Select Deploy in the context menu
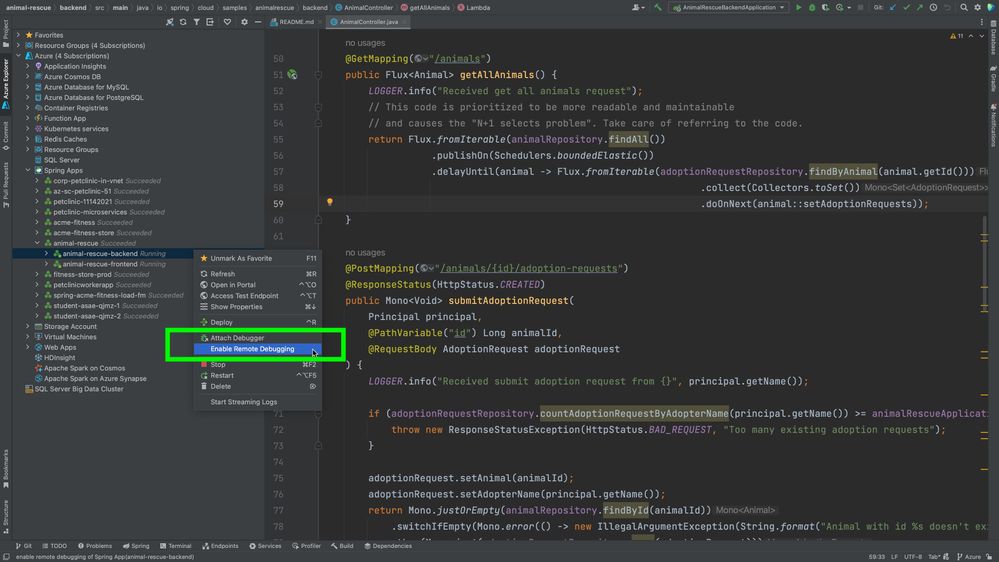Image resolution: width=999 pixels, height=562 pixels. pos(257,322)
